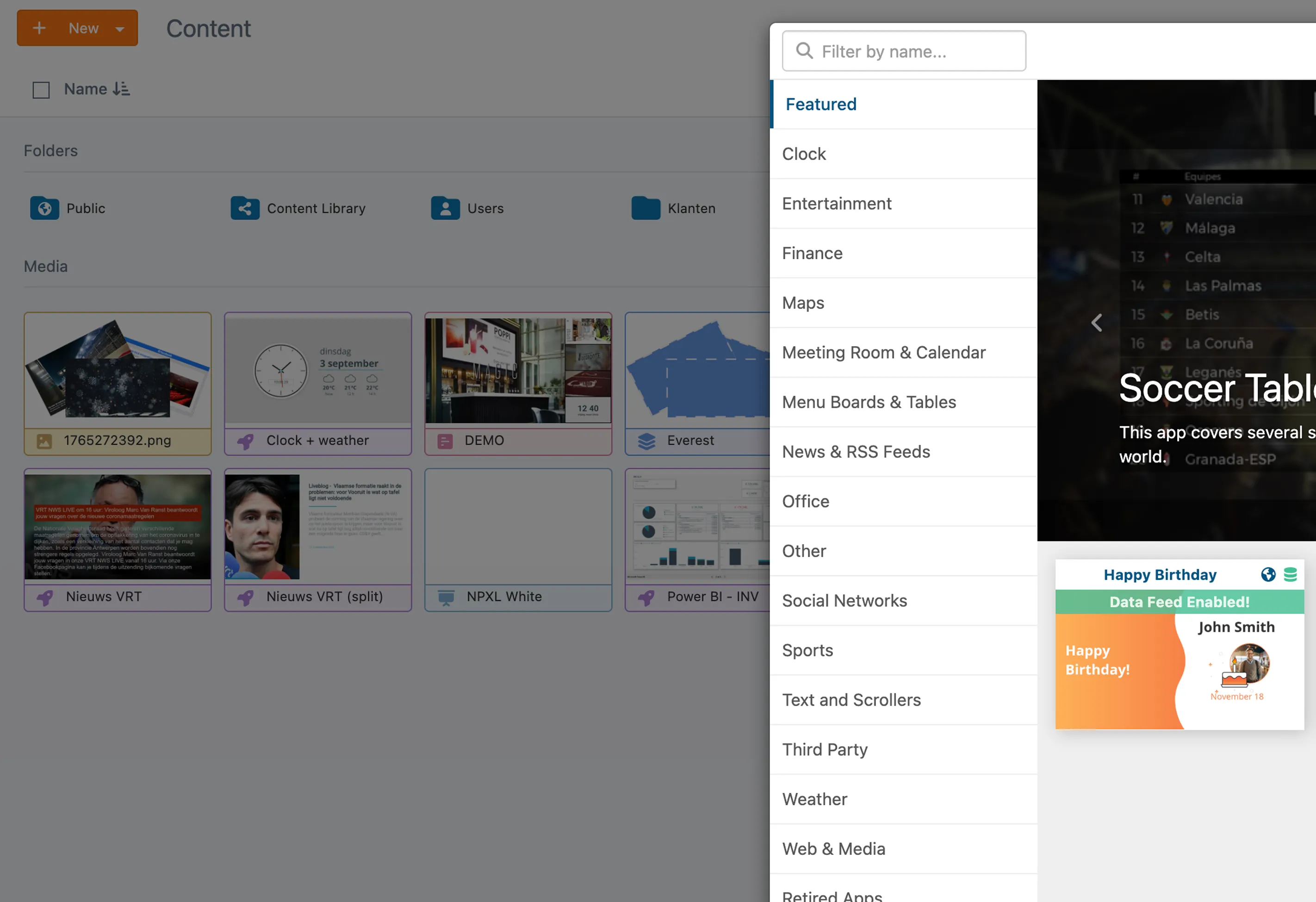Viewport: 1316px width, 902px height.
Task: Sort by the Name column header
Action: (86, 89)
